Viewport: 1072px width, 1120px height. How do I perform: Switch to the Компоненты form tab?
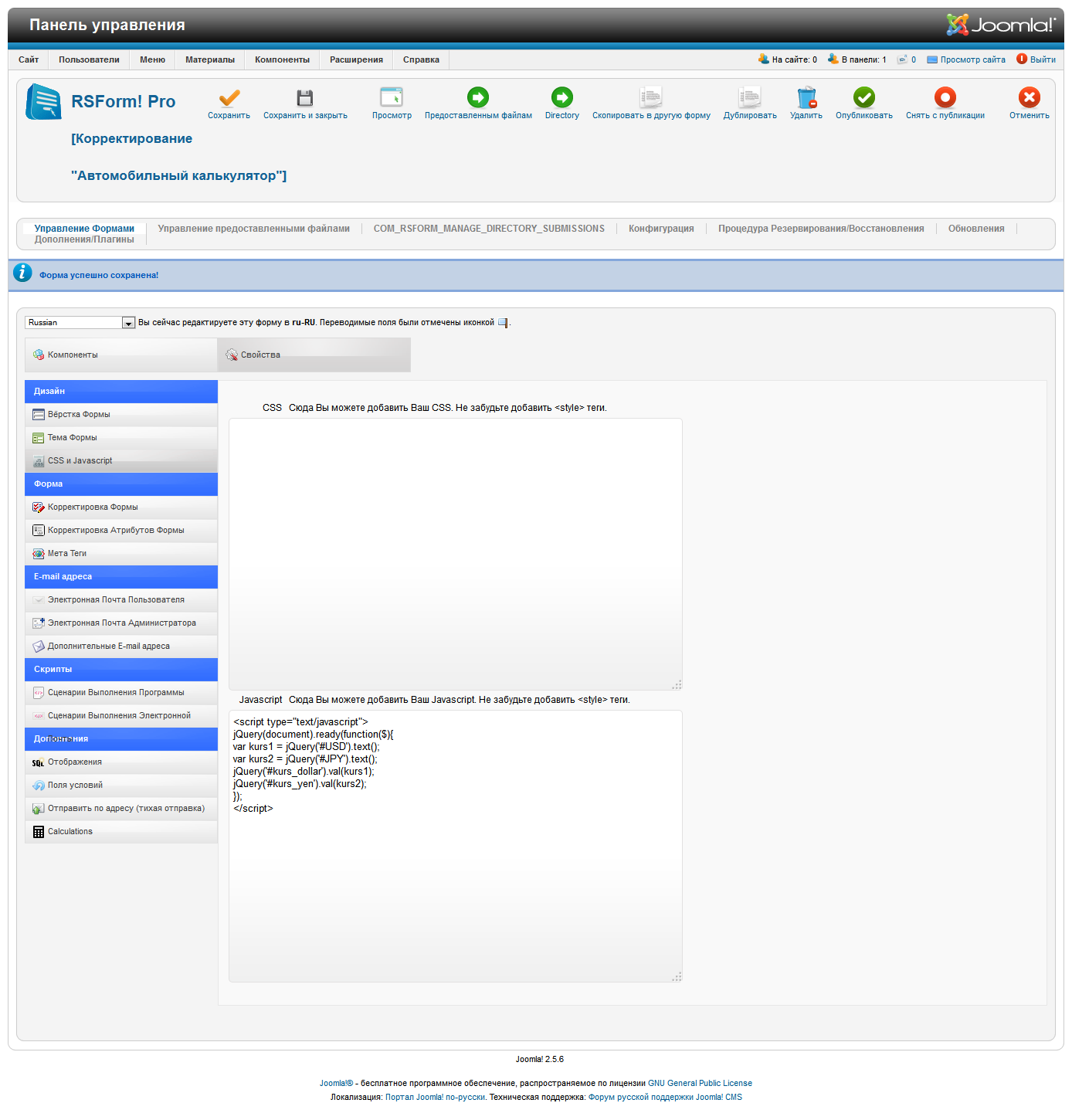tap(121, 355)
